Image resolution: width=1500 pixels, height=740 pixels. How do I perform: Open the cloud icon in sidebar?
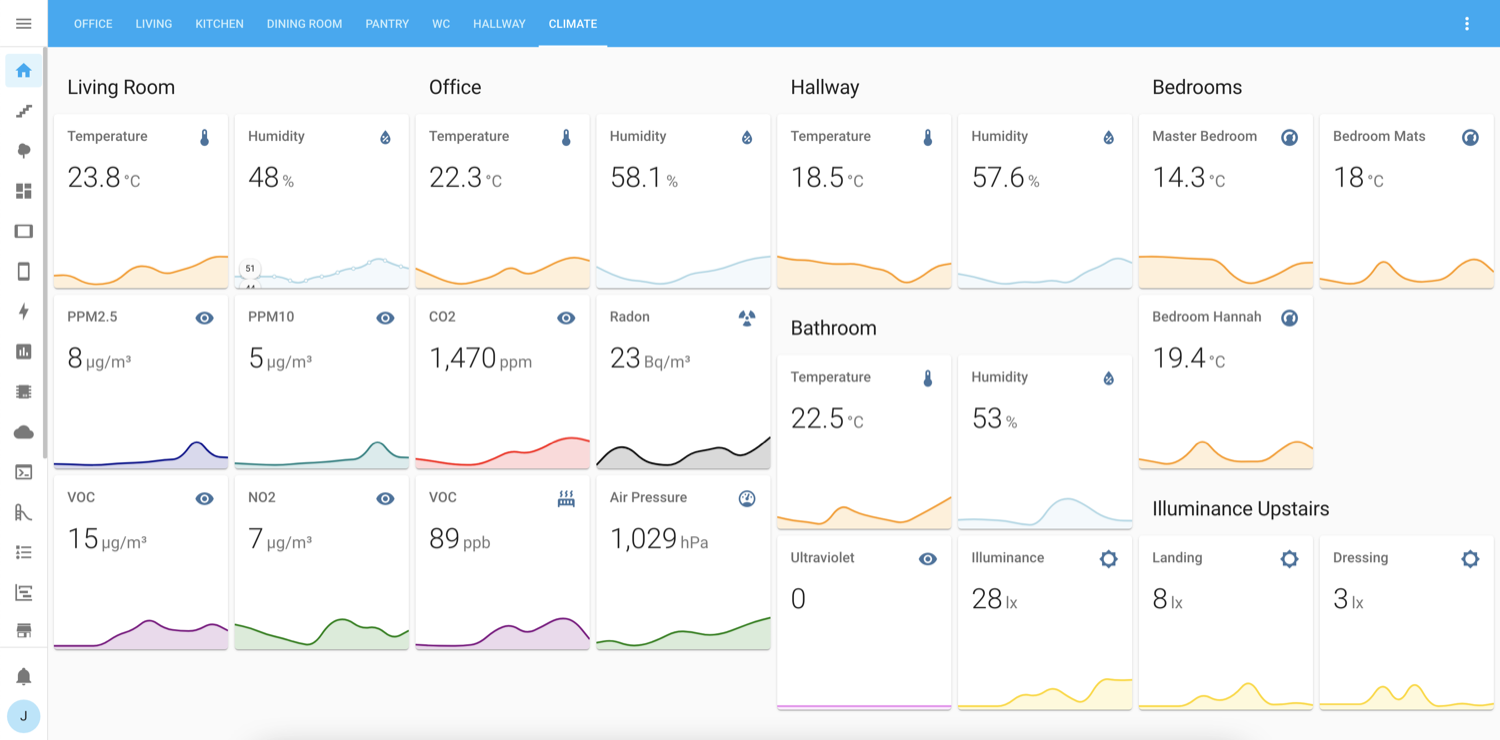(x=24, y=432)
